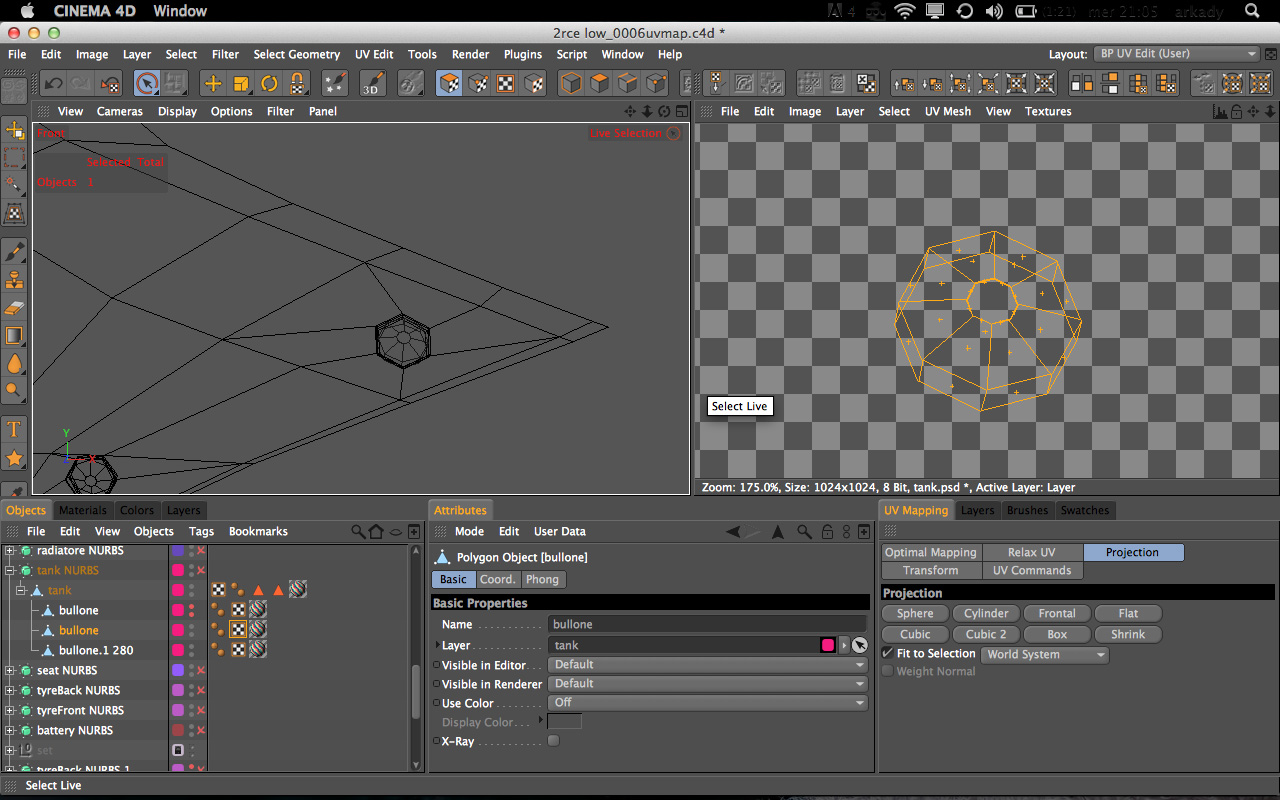Open the UV Mesh menu

pyautogui.click(x=947, y=111)
